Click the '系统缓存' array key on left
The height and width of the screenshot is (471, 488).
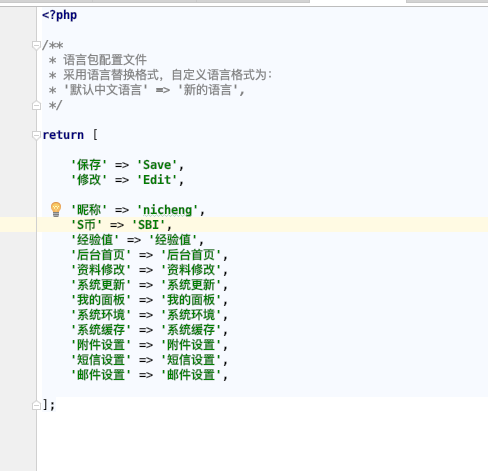[x=101, y=330]
